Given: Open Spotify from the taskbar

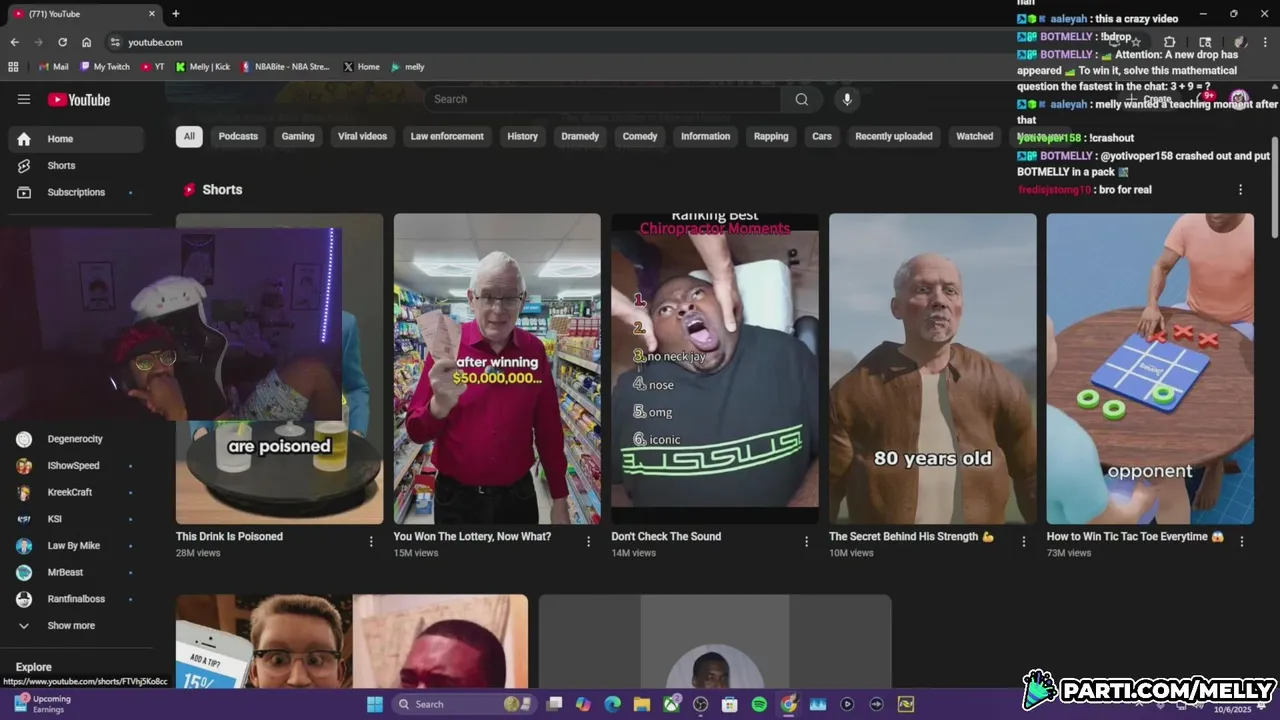Looking at the screenshot, I should 759,704.
